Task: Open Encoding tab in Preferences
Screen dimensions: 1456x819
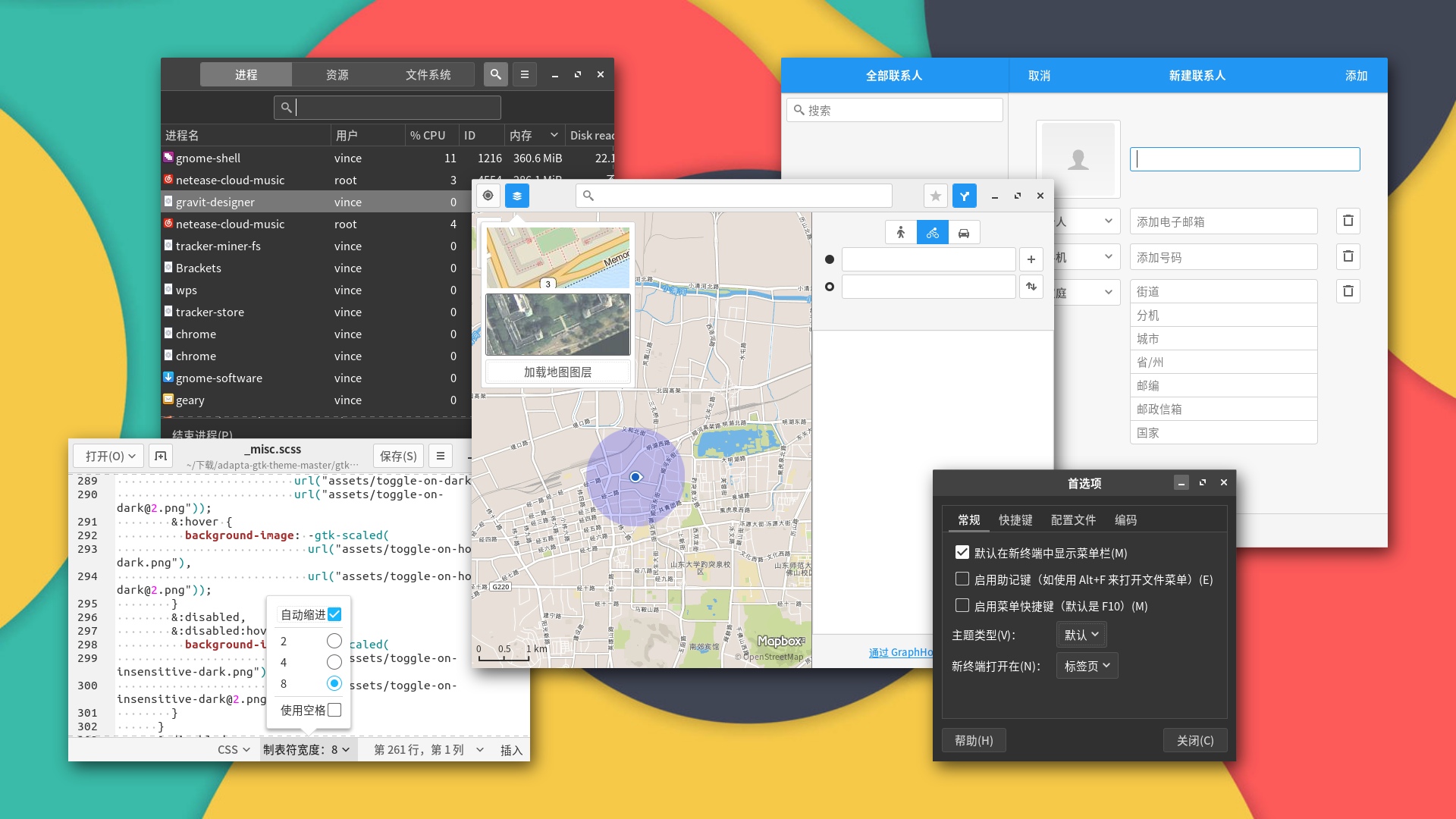Action: (x=1125, y=519)
